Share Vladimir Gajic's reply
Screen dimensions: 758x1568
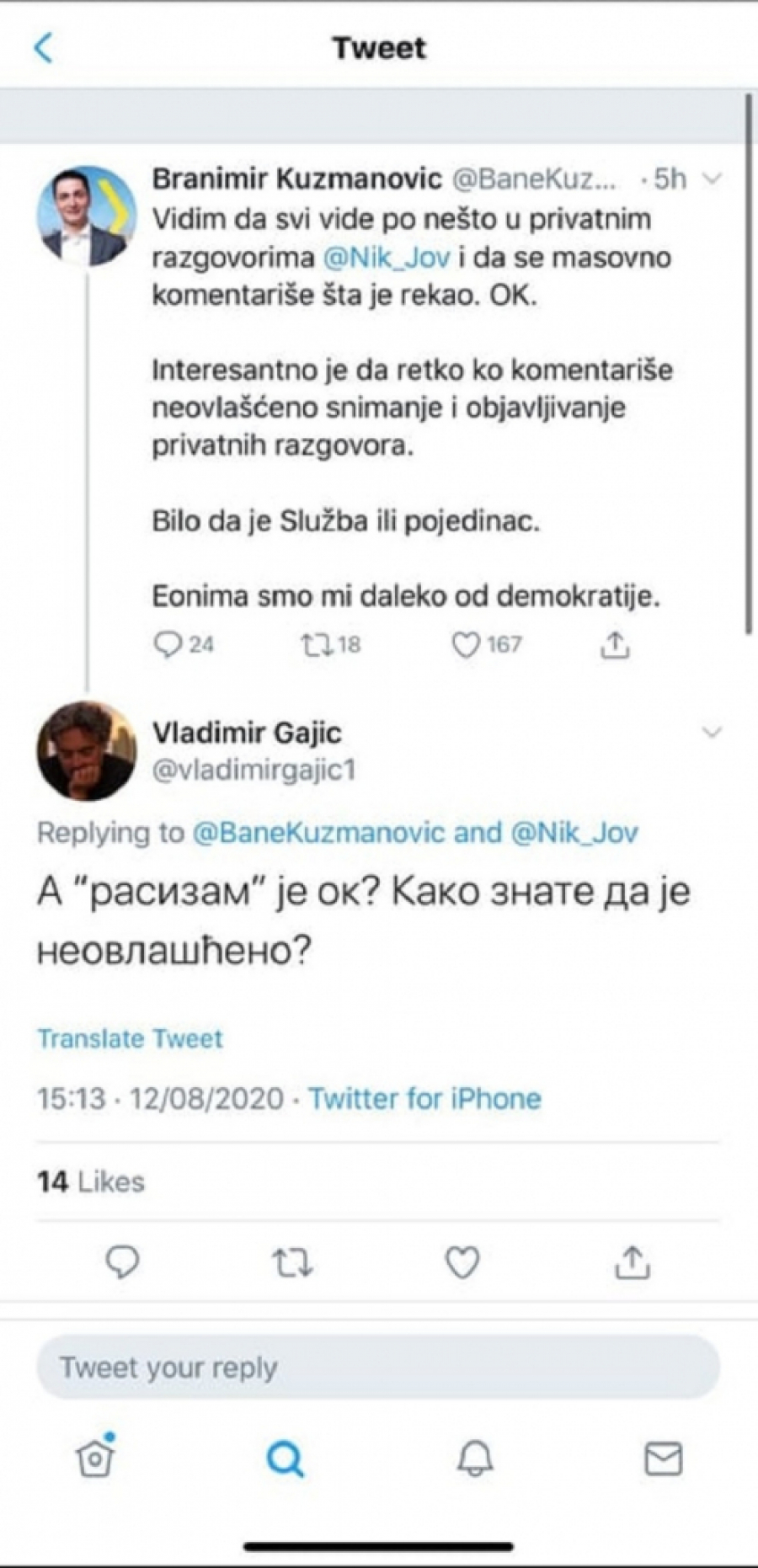click(632, 1262)
